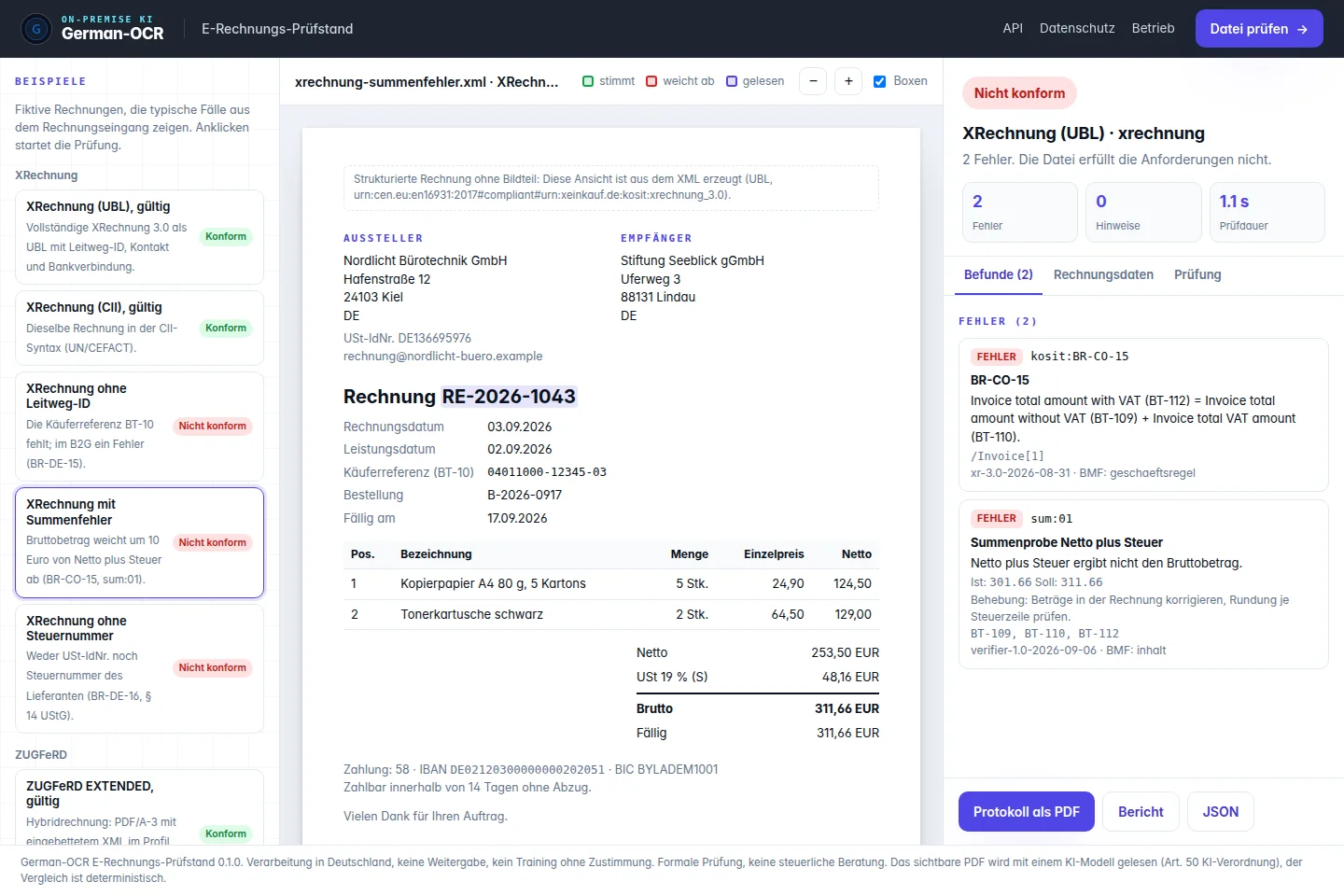1344x896 pixels.
Task: Click the red 'weicht ab' legend marker
Action: (651, 81)
